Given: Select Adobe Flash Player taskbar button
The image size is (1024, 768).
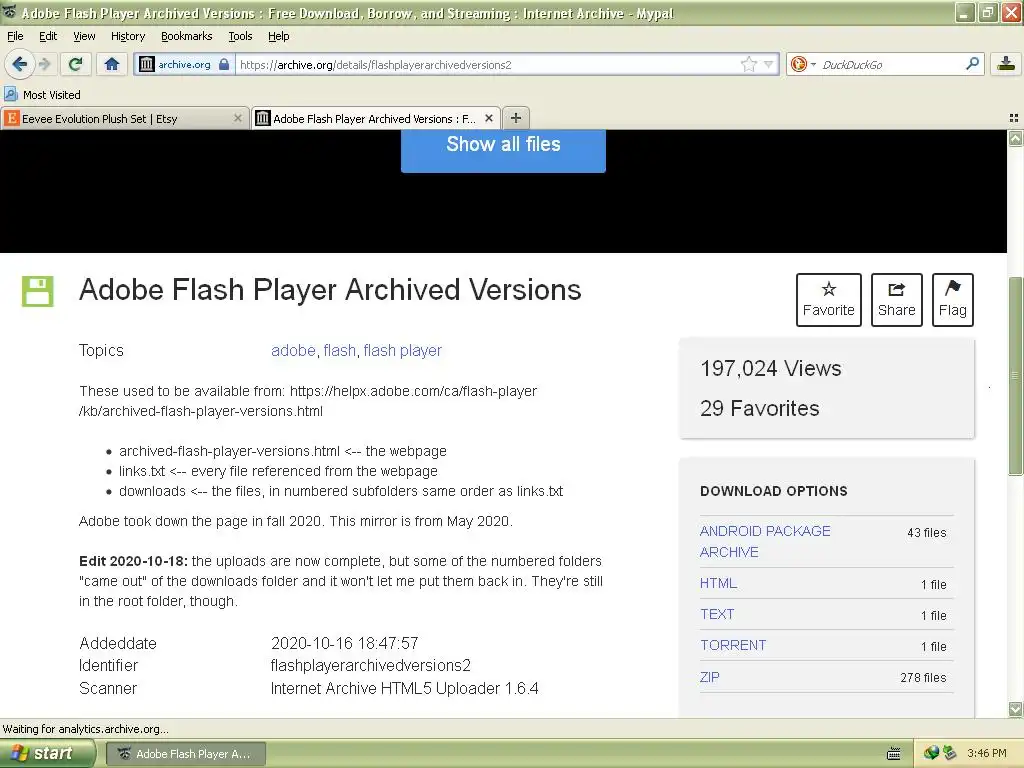Looking at the screenshot, I should pos(185,754).
